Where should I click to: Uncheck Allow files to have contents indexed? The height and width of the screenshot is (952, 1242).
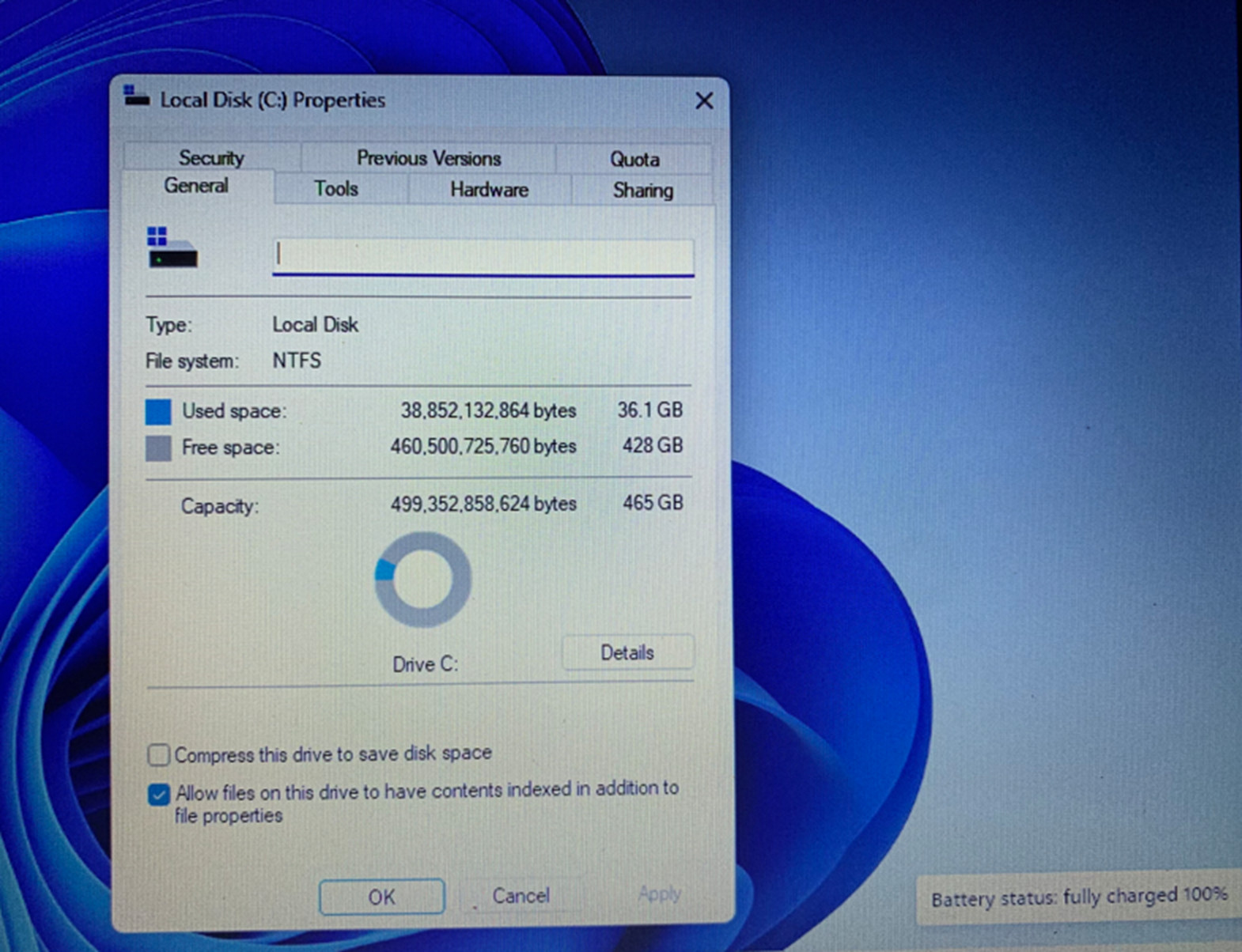158,794
